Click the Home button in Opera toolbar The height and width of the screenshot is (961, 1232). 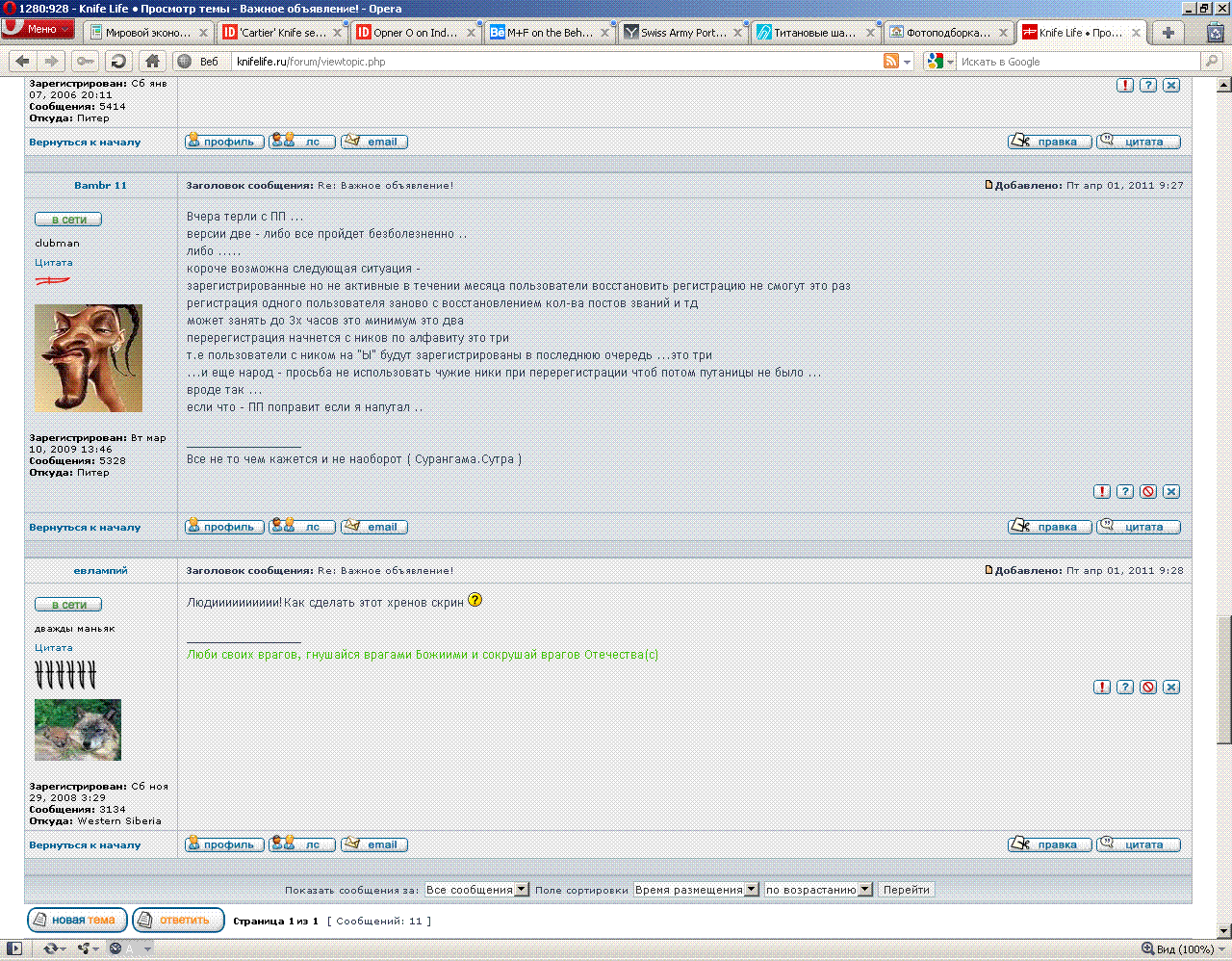point(152,61)
